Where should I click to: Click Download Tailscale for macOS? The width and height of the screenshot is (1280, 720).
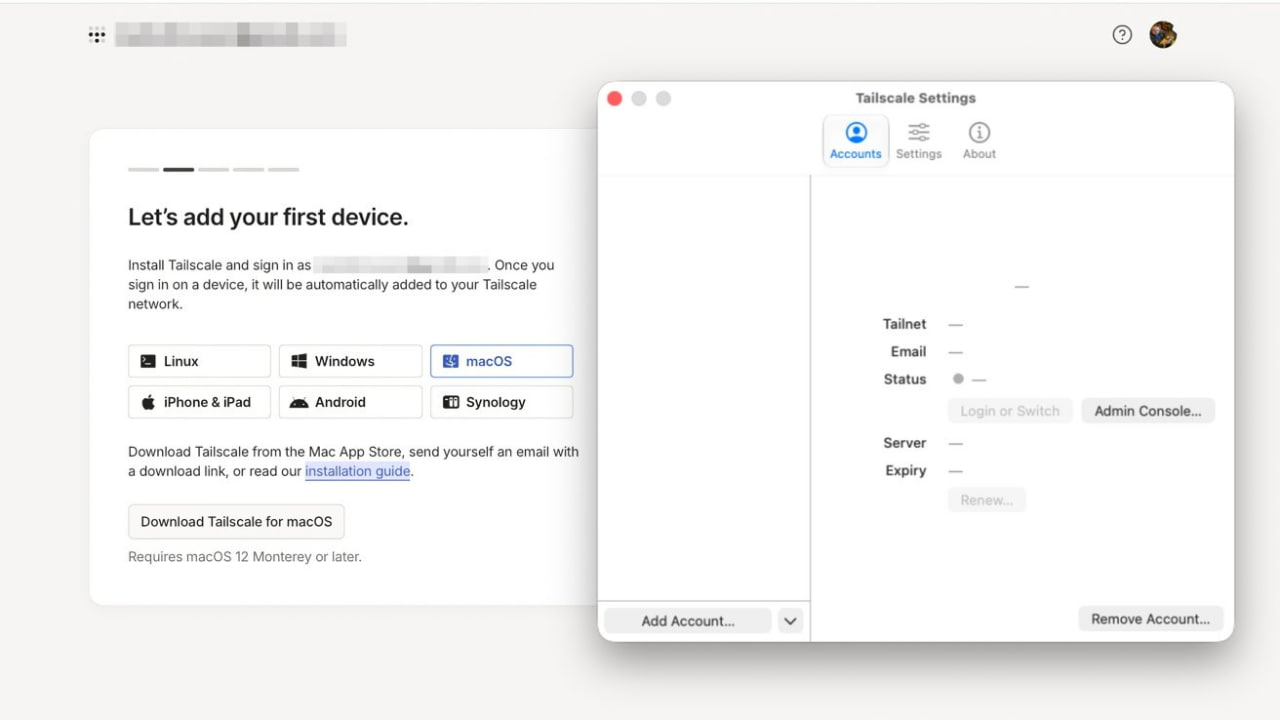[236, 522]
